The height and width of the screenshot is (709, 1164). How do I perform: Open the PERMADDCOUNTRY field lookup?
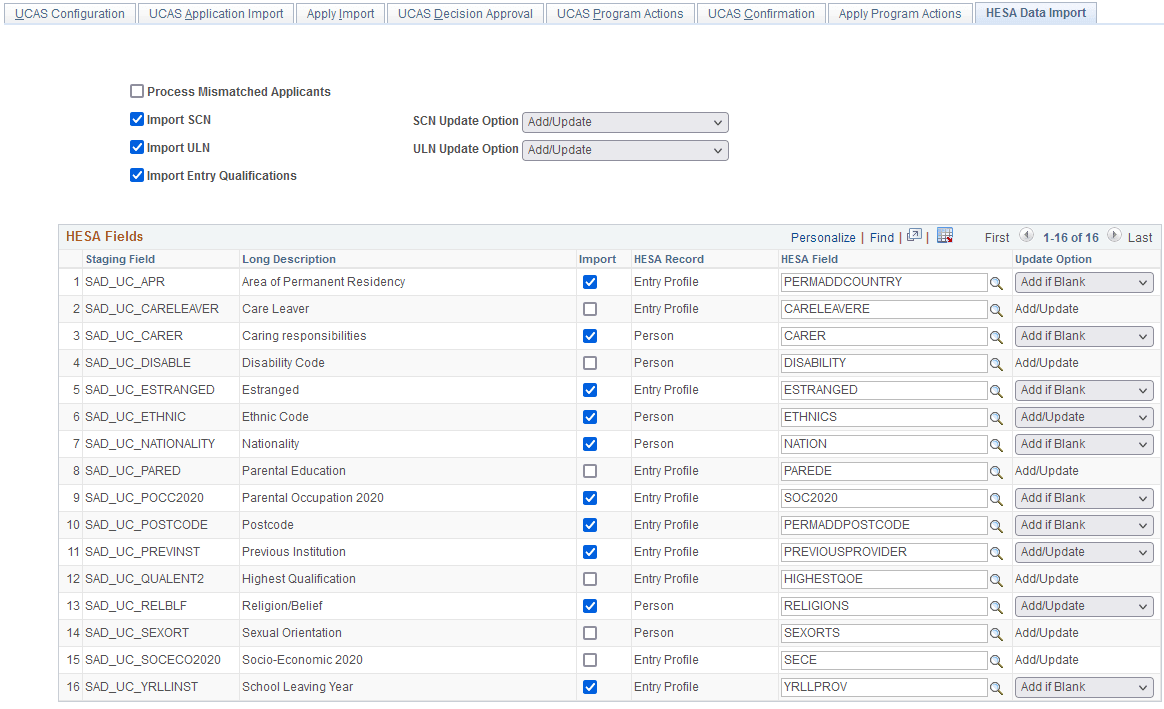click(996, 282)
